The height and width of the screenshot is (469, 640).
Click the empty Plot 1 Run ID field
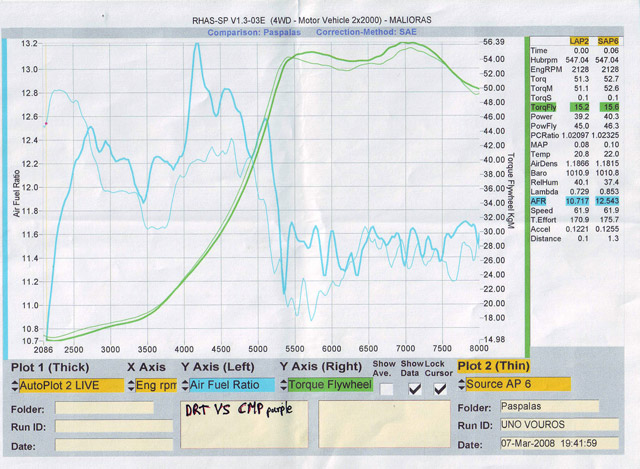(x=114, y=427)
